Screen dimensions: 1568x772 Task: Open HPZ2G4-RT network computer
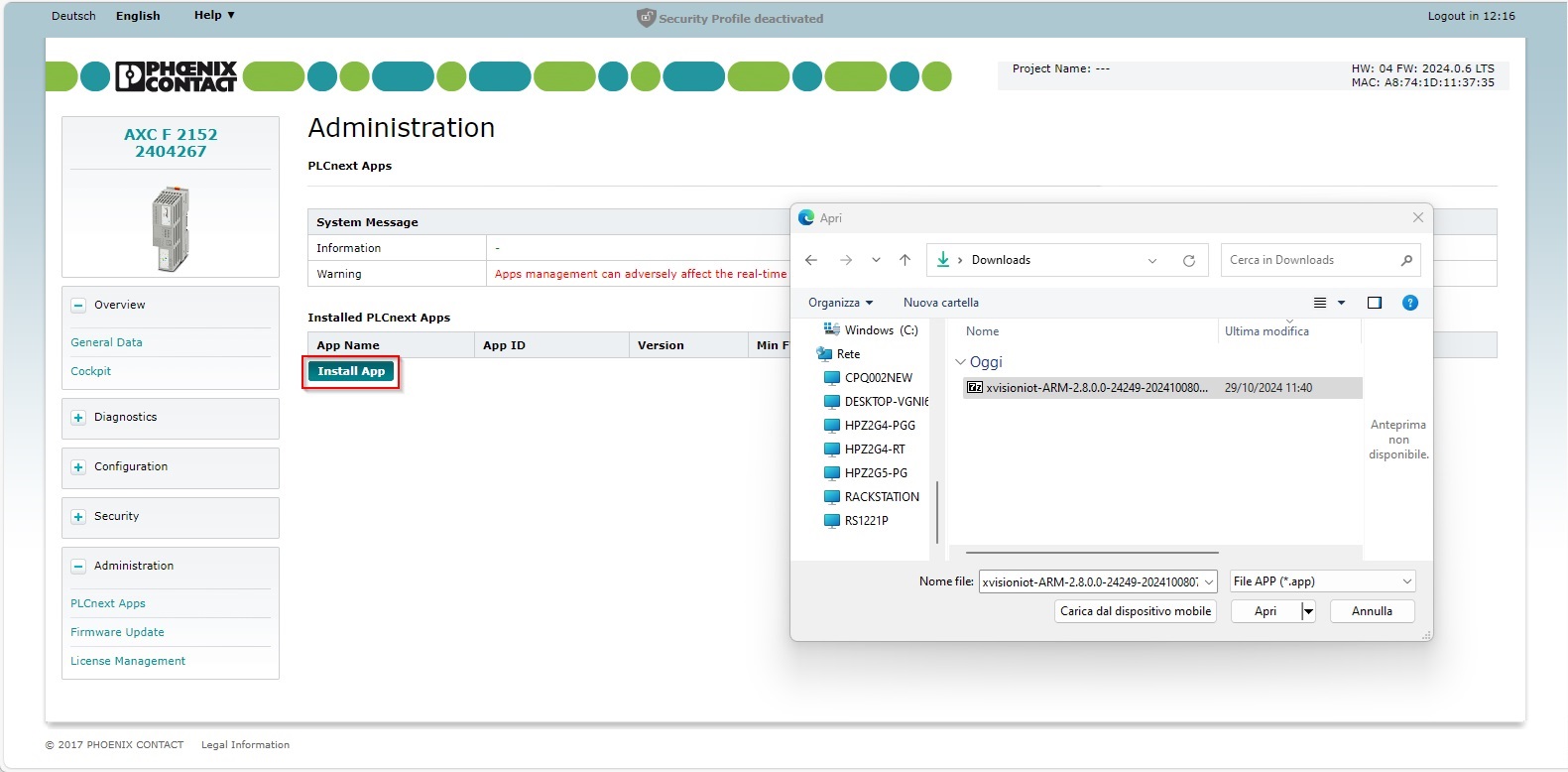click(x=865, y=450)
